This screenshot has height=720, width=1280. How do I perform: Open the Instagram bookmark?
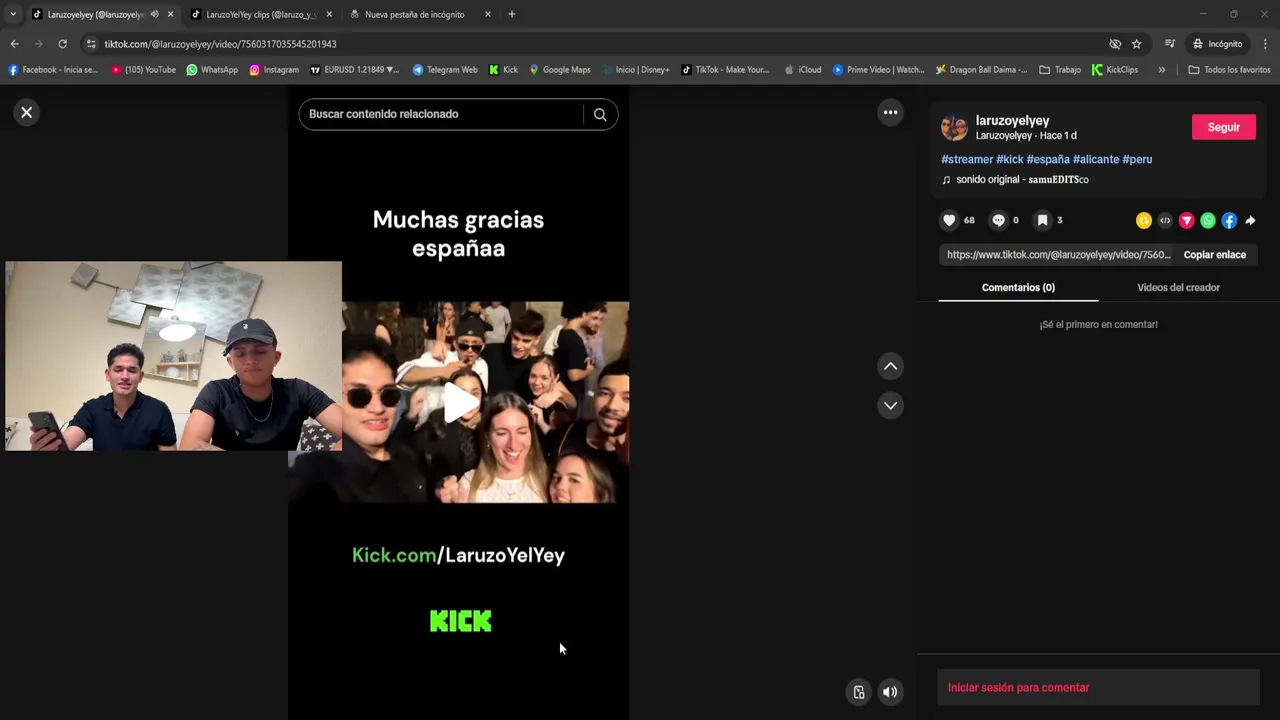click(274, 70)
